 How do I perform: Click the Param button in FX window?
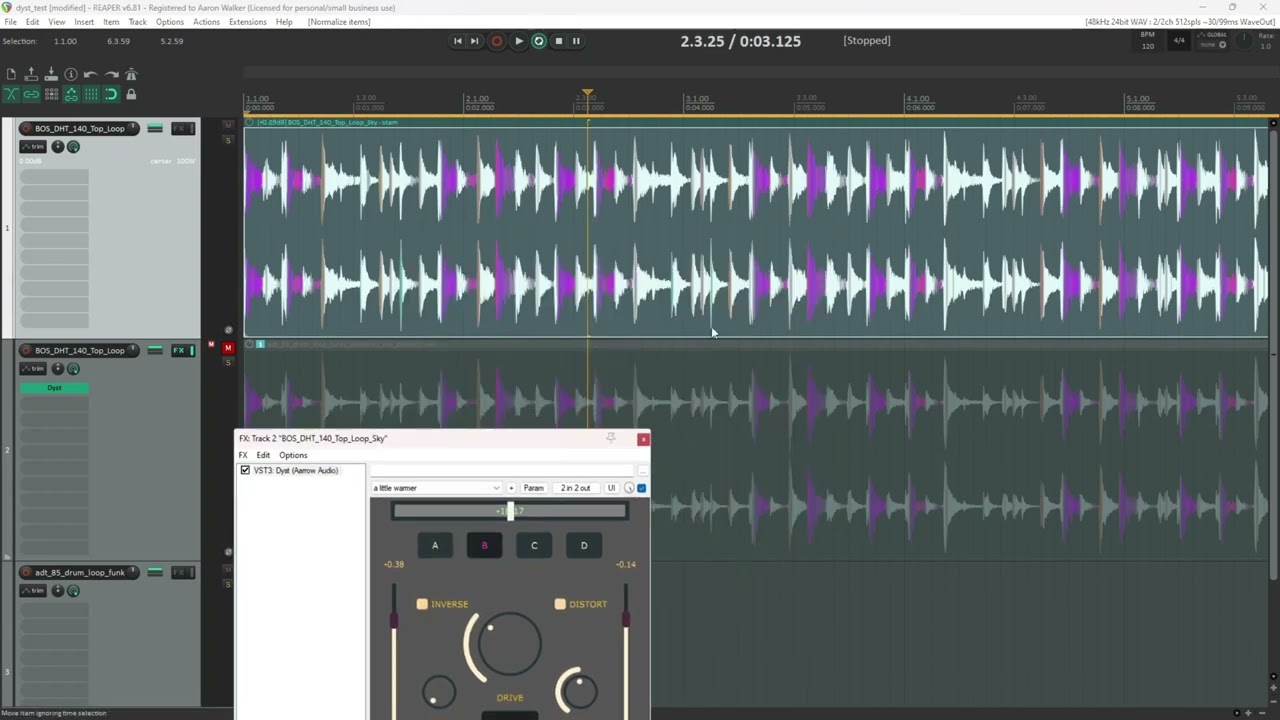click(534, 488)
